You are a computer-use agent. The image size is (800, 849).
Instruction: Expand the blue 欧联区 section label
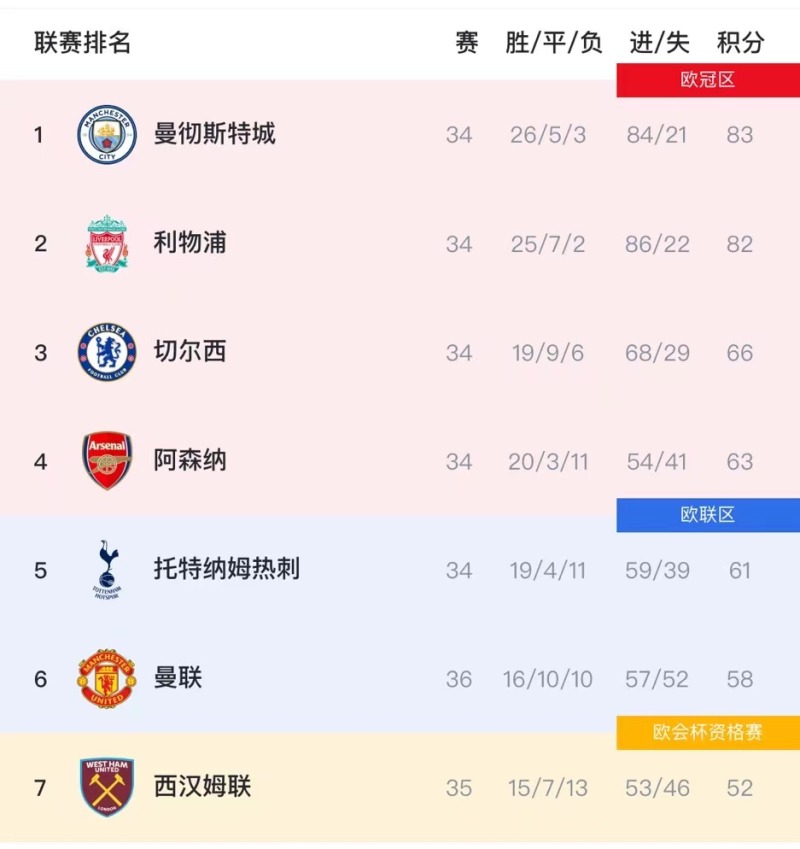coord(707,512)
